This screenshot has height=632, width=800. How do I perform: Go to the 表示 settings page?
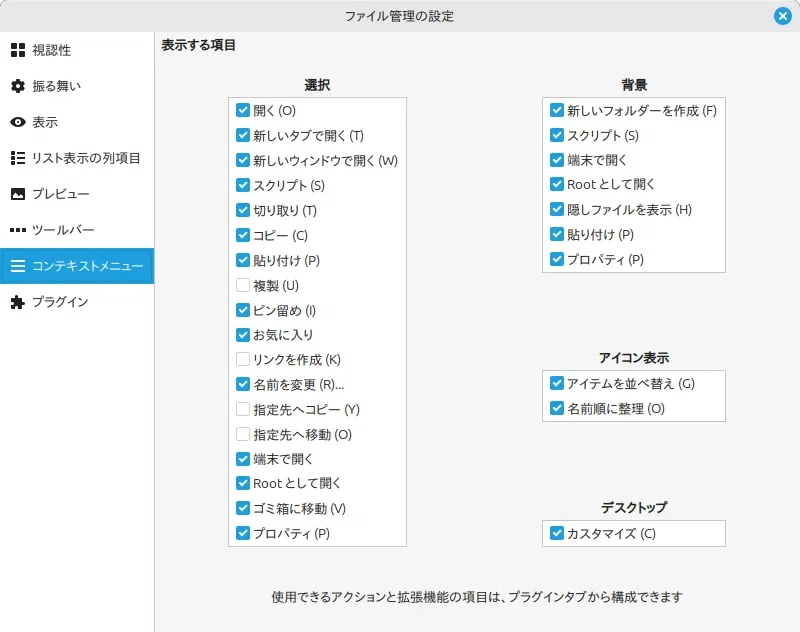pyautogui.click(x=77, y=122)
